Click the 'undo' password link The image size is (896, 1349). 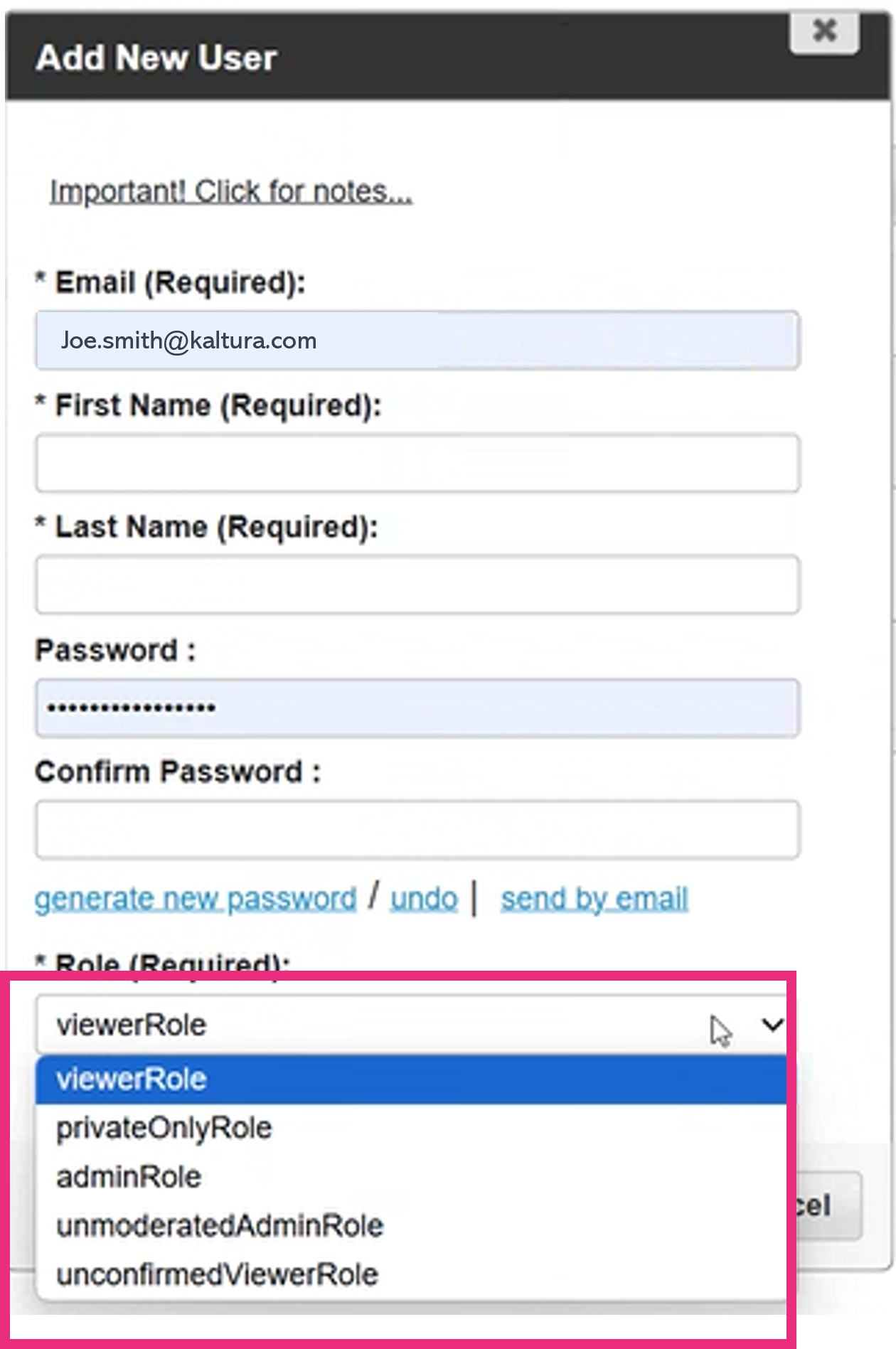(x=424, y=899)
